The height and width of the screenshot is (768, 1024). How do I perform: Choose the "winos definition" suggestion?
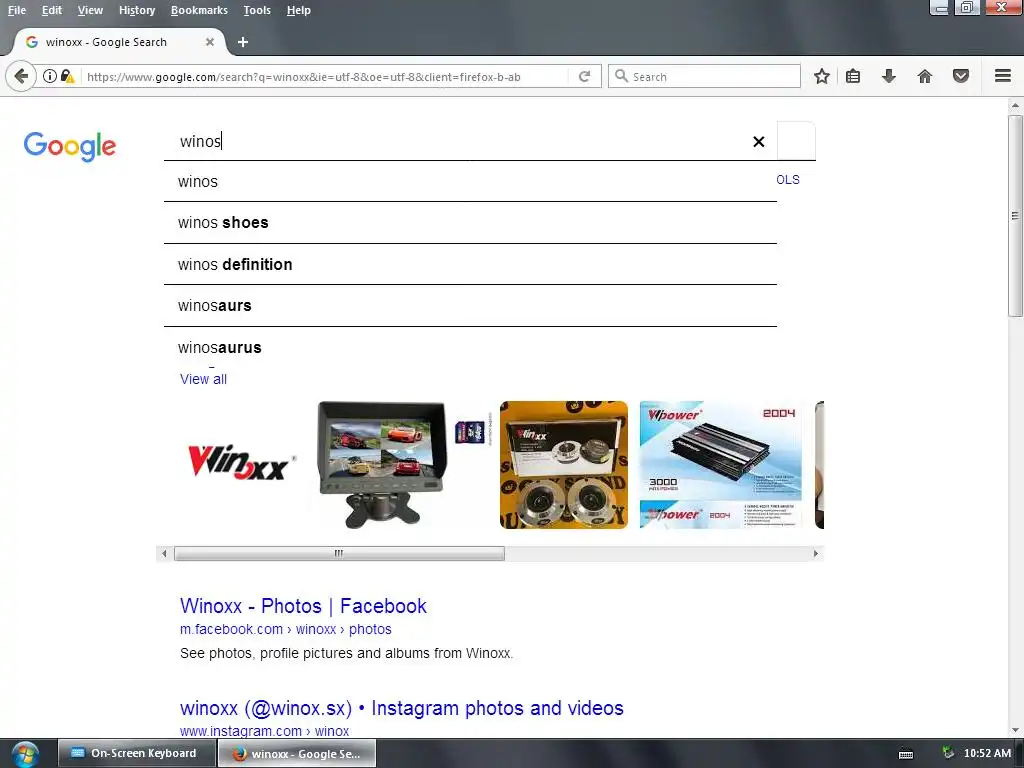pos(470,264)
